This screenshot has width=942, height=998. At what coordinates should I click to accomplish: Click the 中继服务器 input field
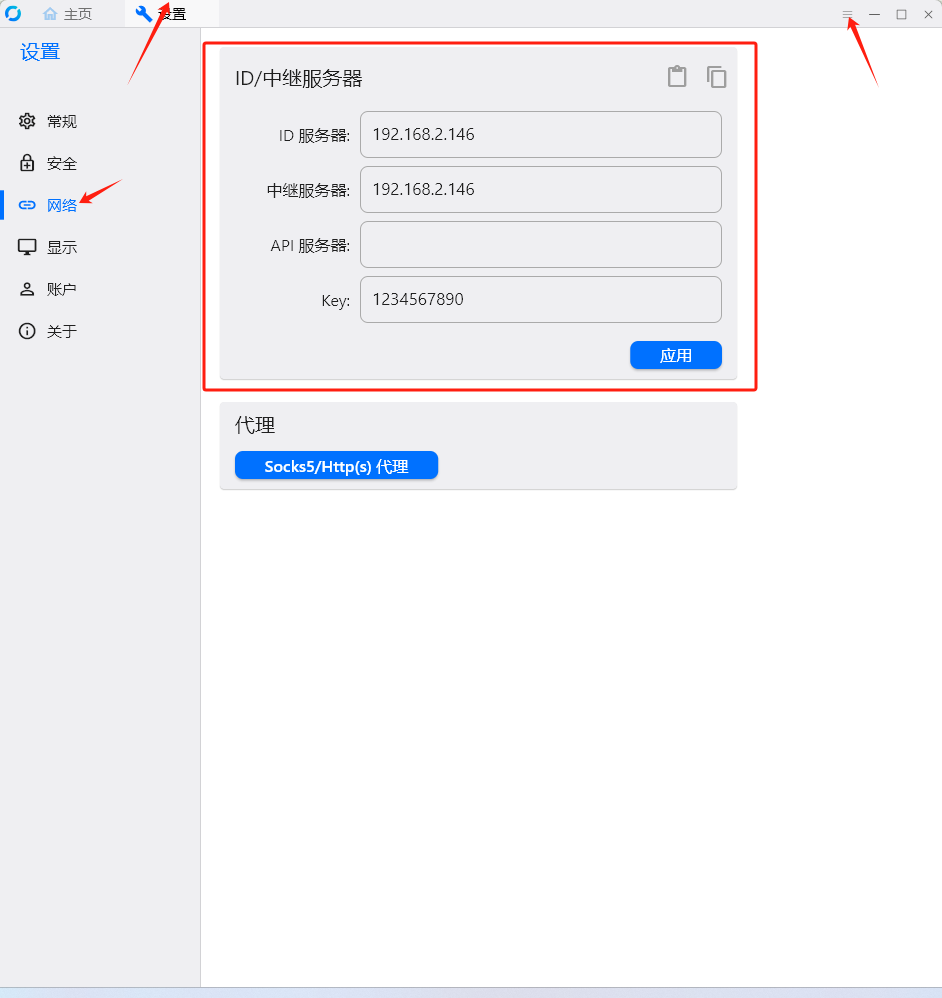click(540, 189)
